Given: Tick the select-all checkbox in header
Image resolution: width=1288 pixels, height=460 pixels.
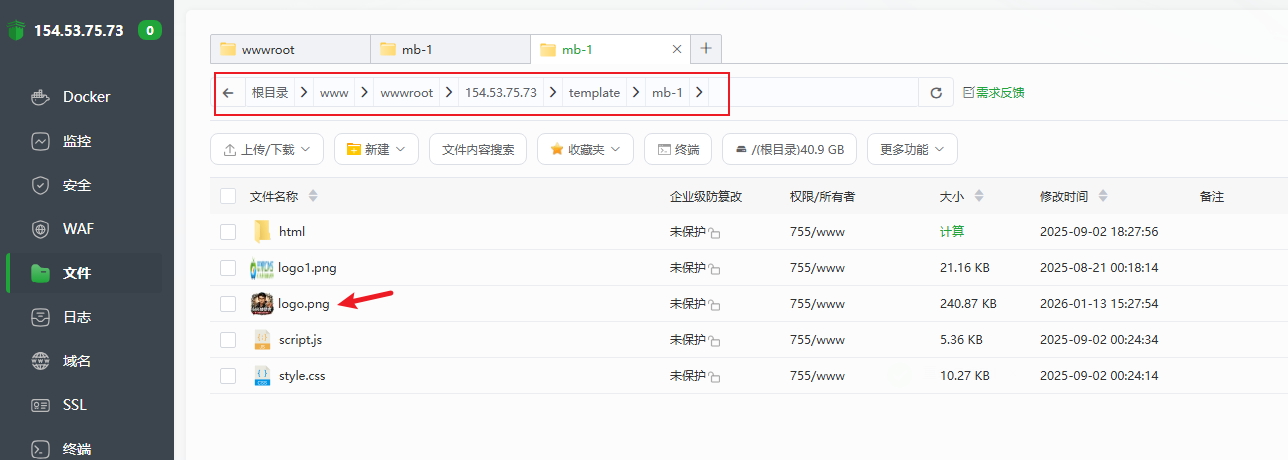Looking at the screenshot, I should [x=228, y=196].
